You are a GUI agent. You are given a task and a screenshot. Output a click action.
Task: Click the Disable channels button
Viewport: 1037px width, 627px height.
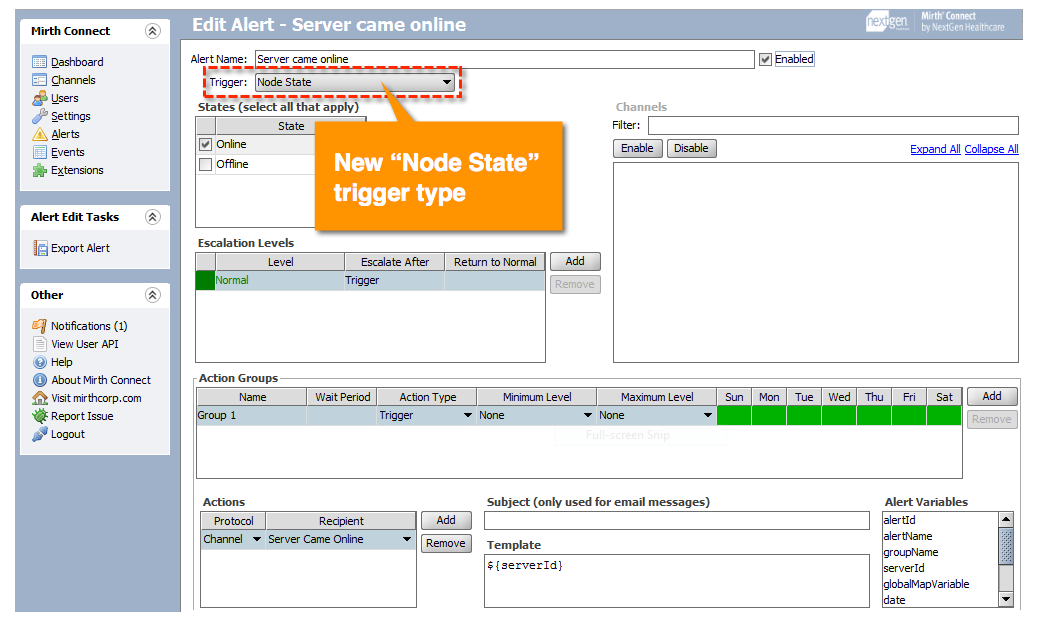click(x=691, y=148)
